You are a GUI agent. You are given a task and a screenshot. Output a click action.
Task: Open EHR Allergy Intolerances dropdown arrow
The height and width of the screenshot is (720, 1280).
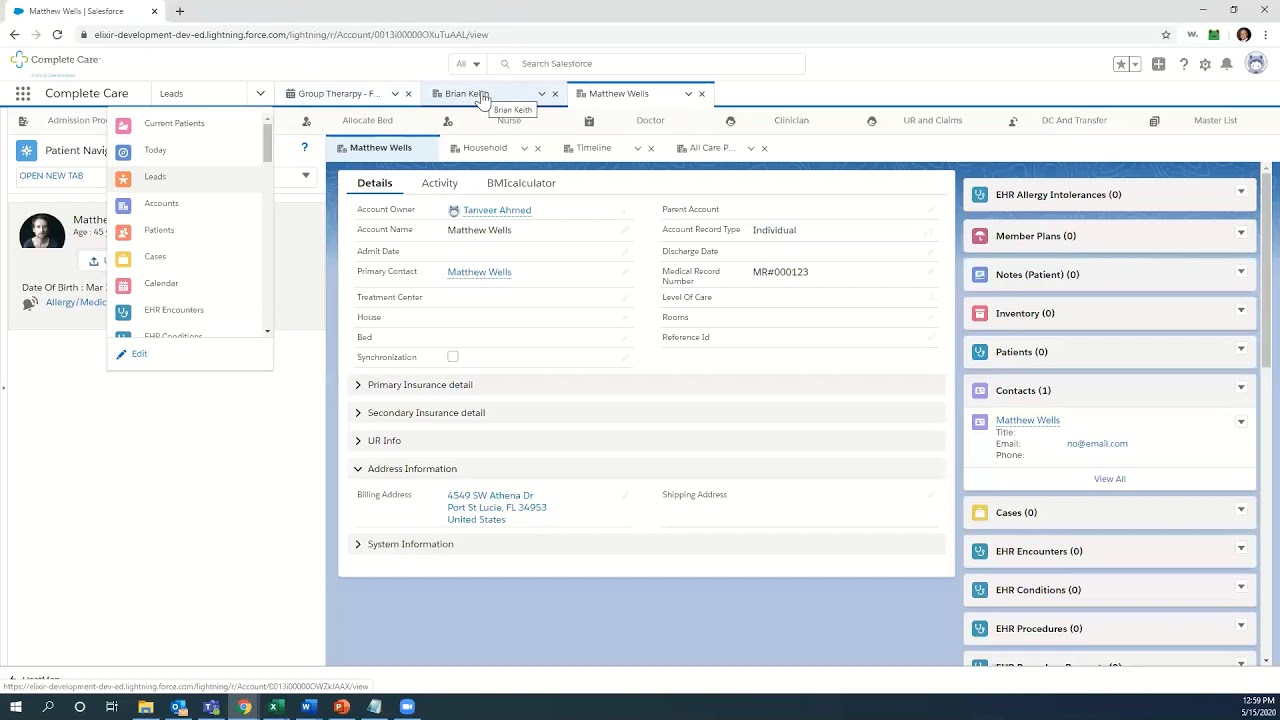(x=1241, y=192)
